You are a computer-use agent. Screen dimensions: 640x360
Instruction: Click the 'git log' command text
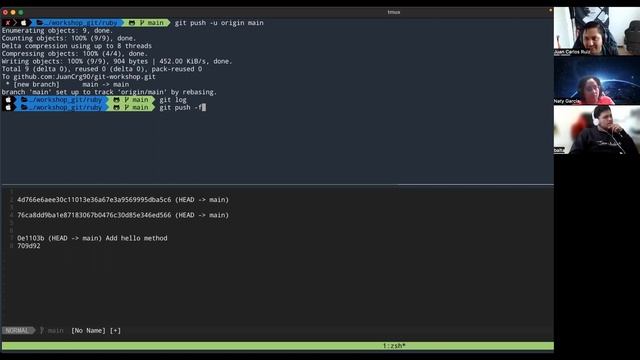pos(173,100)
